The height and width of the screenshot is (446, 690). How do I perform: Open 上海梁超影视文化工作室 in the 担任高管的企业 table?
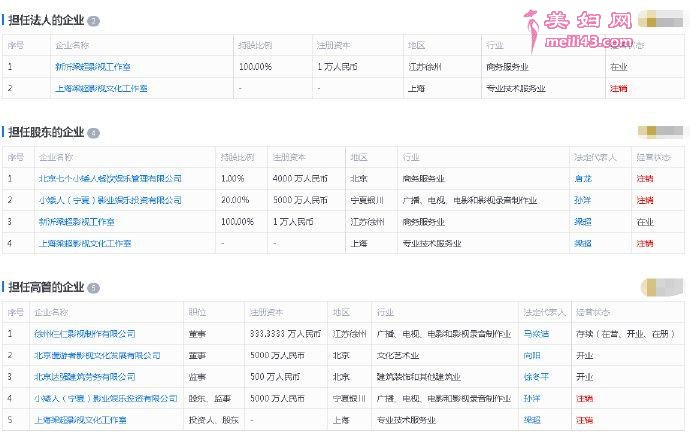tap(81, 420)
